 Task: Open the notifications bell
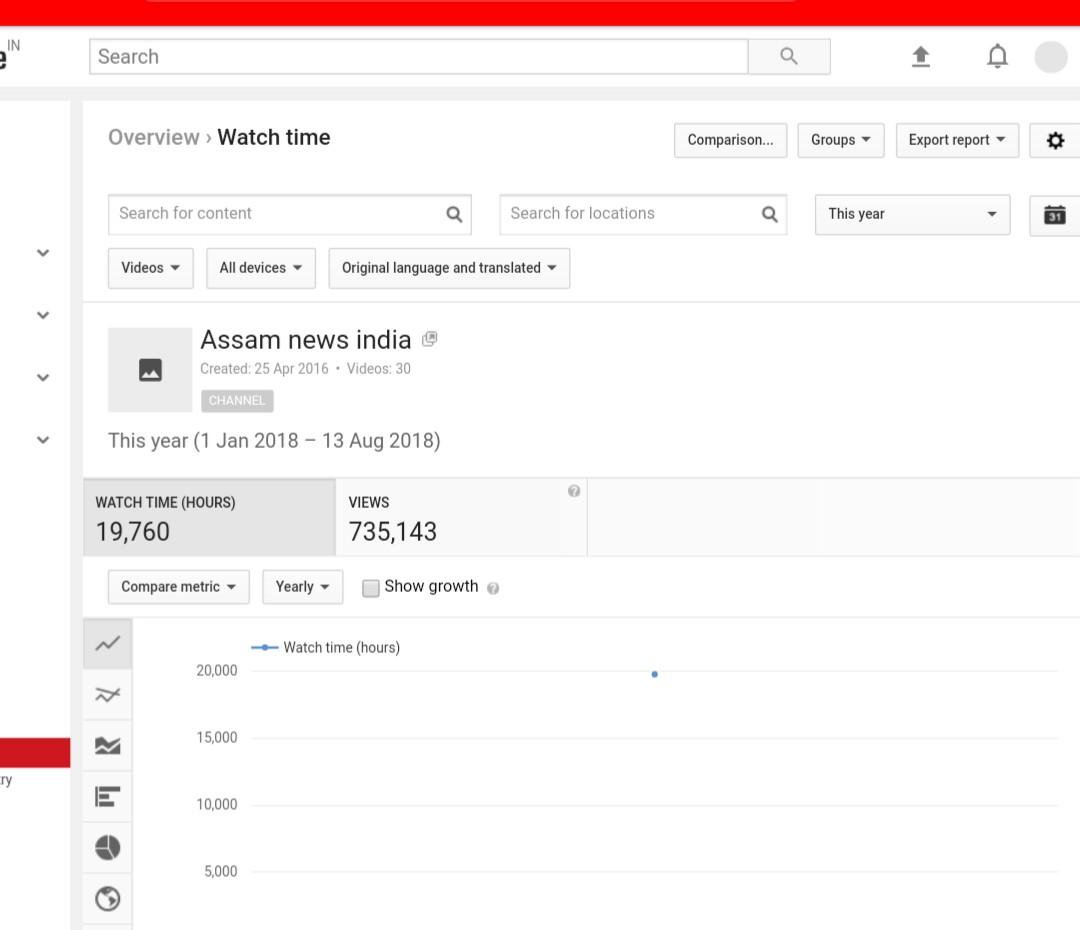[997, 56]
